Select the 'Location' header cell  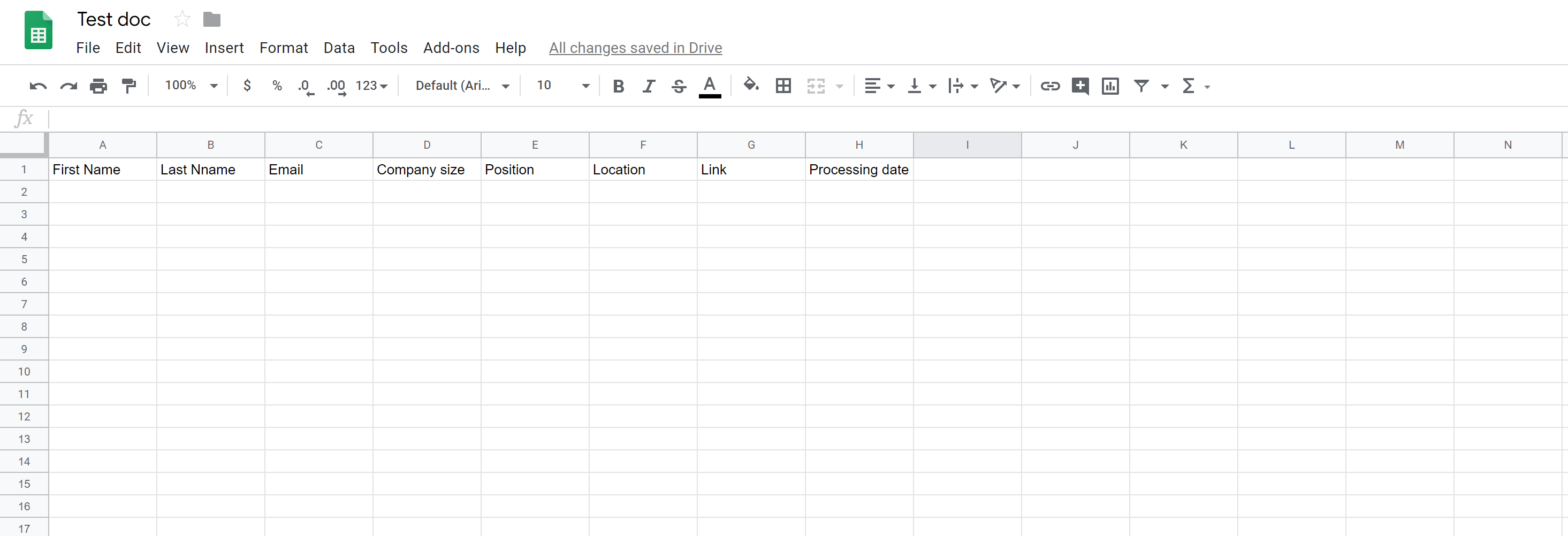pos(643,169)
